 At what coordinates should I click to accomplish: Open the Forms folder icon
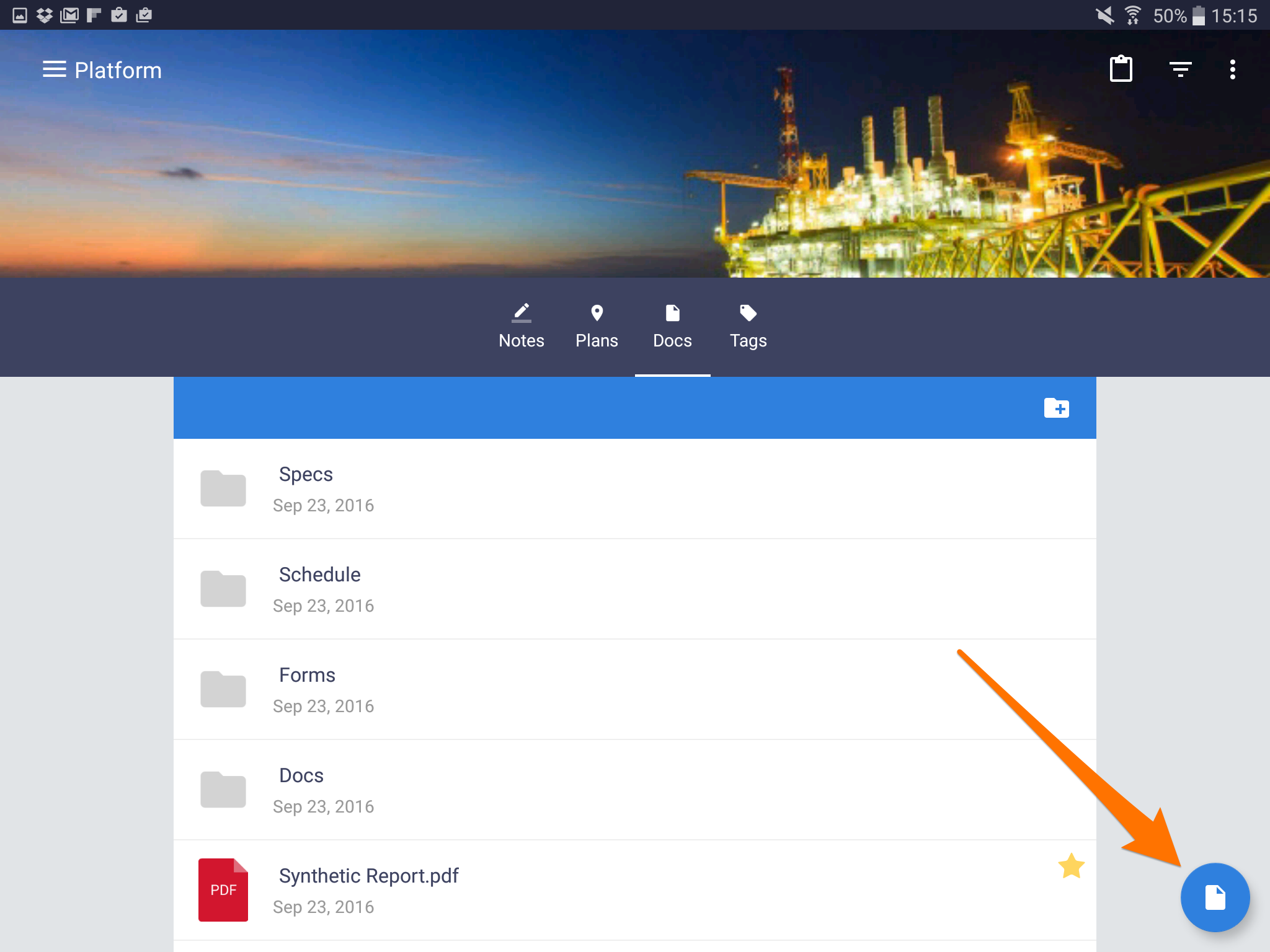(x=223, y=689)
